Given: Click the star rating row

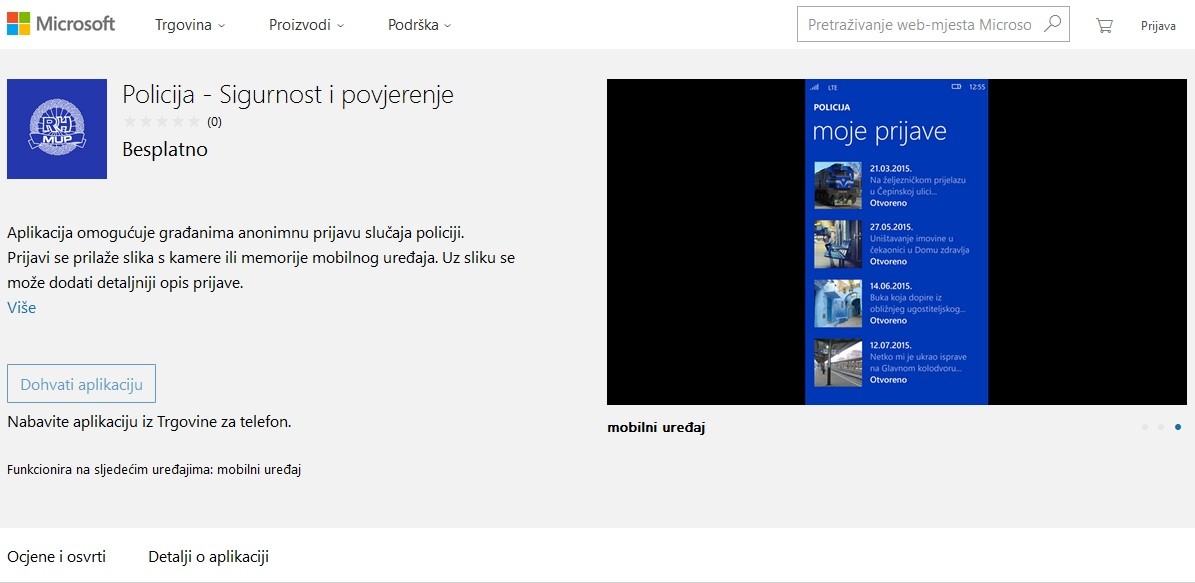Looking at the screenshot, I should [x=161, y=122].
